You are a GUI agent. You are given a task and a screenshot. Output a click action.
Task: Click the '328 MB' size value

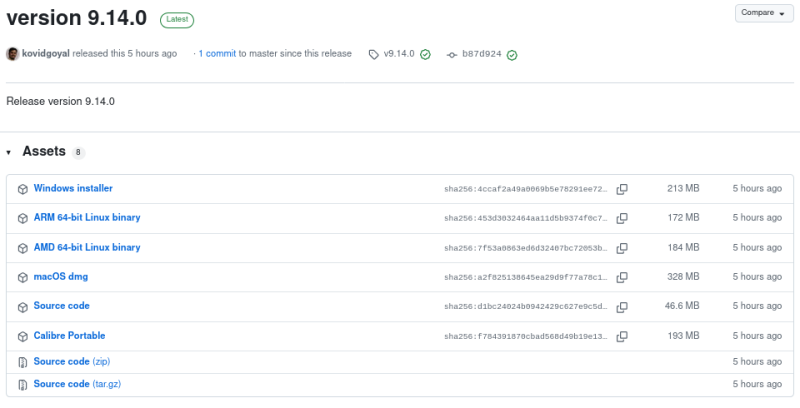(683, 276)
